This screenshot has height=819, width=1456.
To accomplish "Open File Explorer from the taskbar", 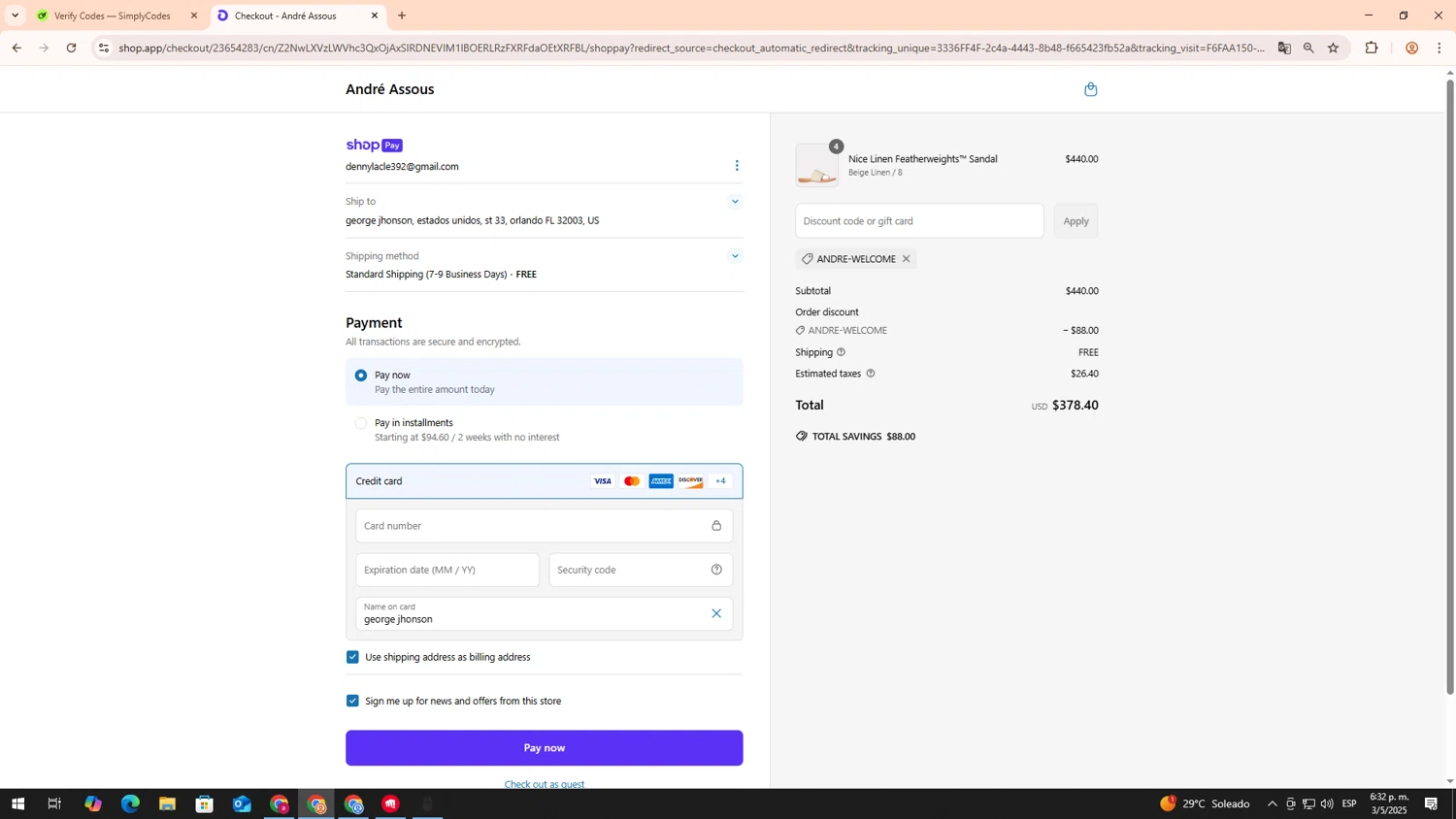I will pos(167,803).
